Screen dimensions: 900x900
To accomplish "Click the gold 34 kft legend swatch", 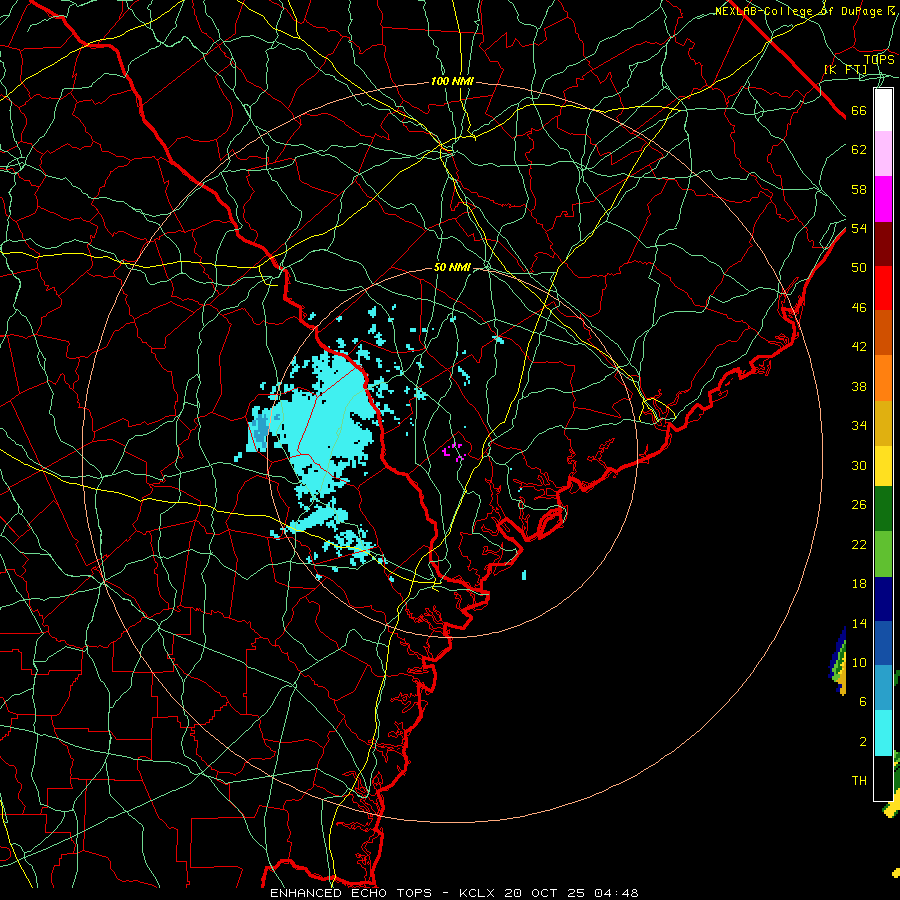I will (883, 423).
